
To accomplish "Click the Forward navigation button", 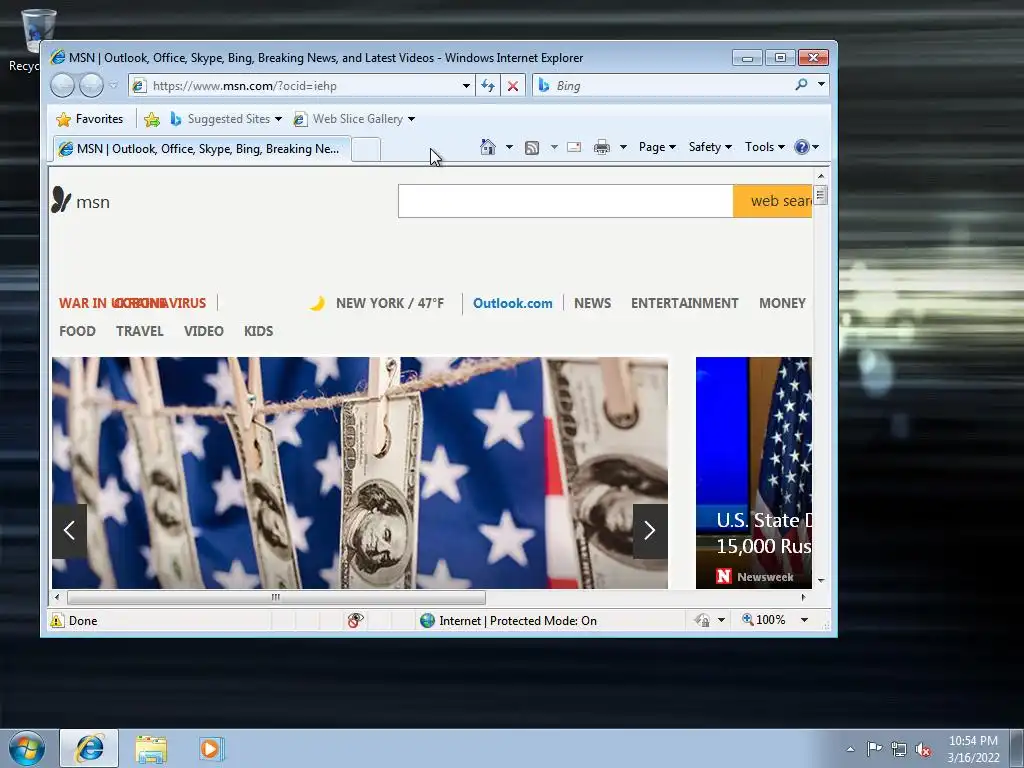I will click(91, 86).
